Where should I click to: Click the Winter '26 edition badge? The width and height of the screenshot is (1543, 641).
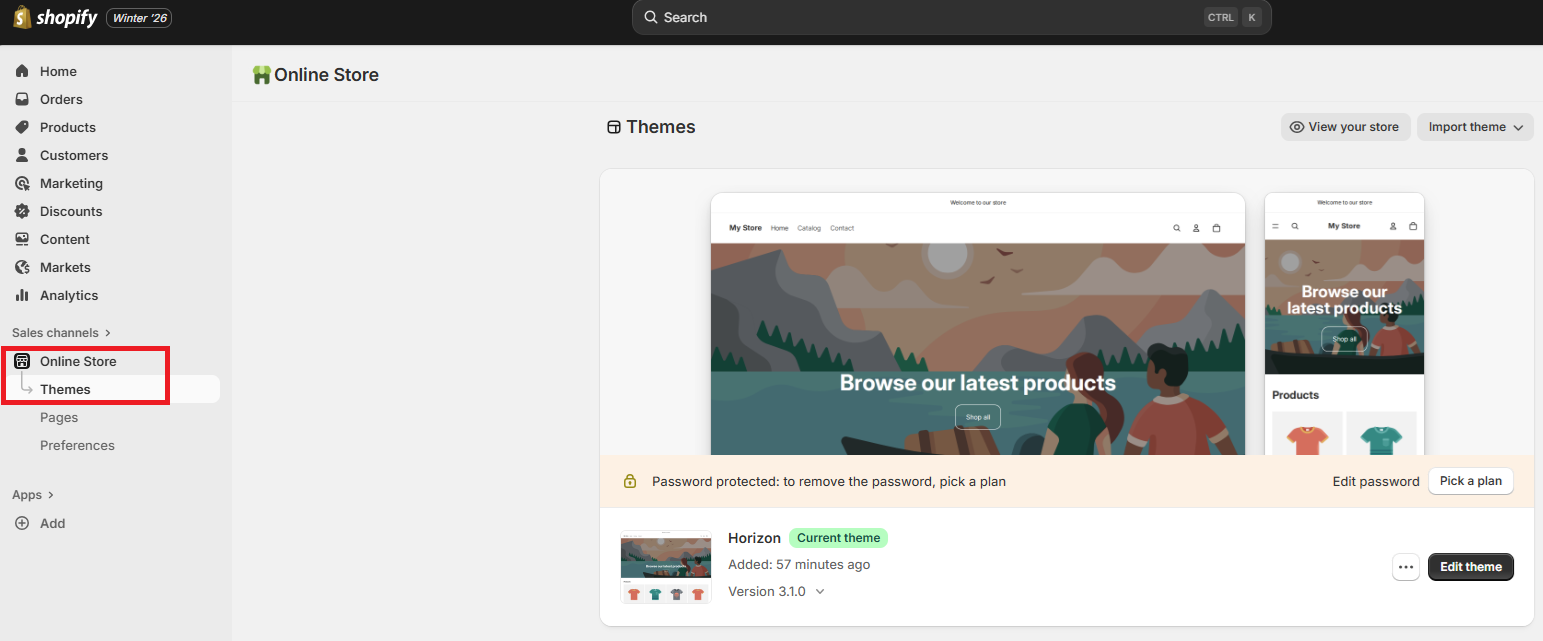pos(139,18)
